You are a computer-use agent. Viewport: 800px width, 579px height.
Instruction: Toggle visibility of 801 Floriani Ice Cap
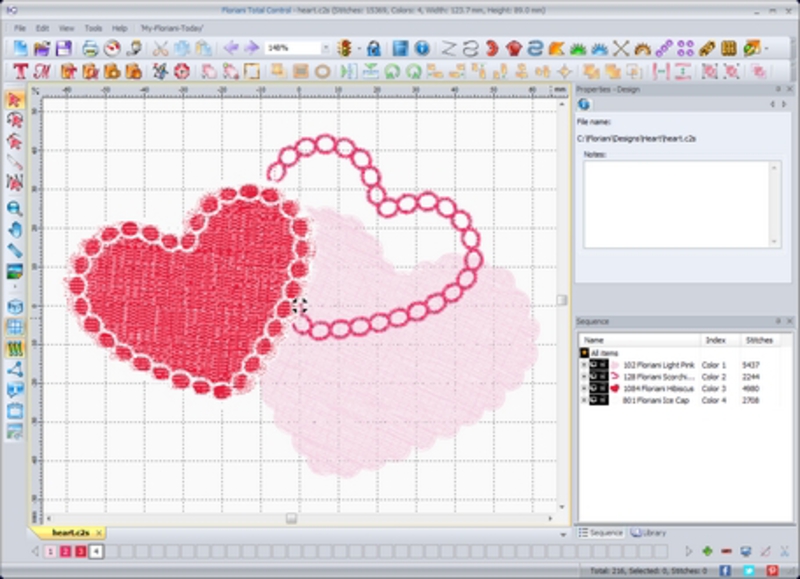[595, 400]
